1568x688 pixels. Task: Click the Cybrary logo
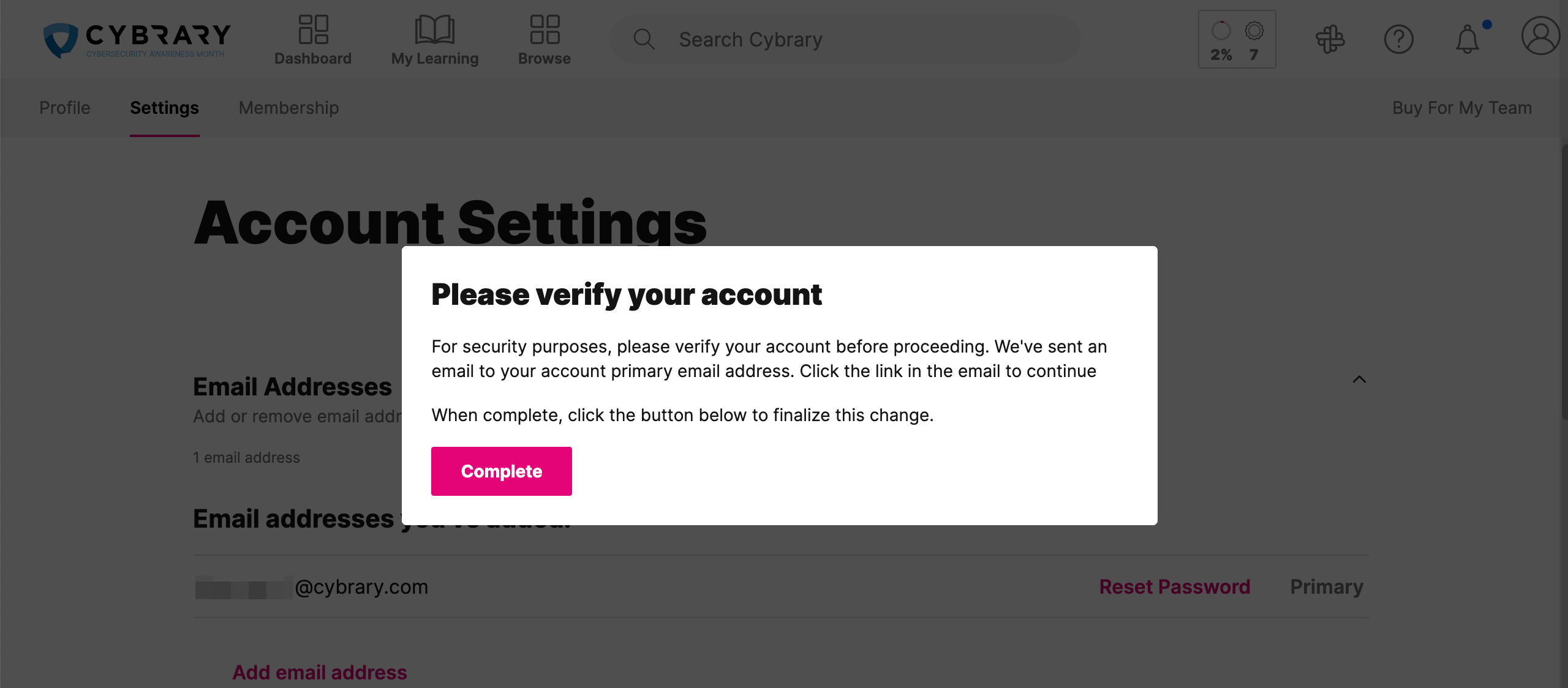(137, 40)
